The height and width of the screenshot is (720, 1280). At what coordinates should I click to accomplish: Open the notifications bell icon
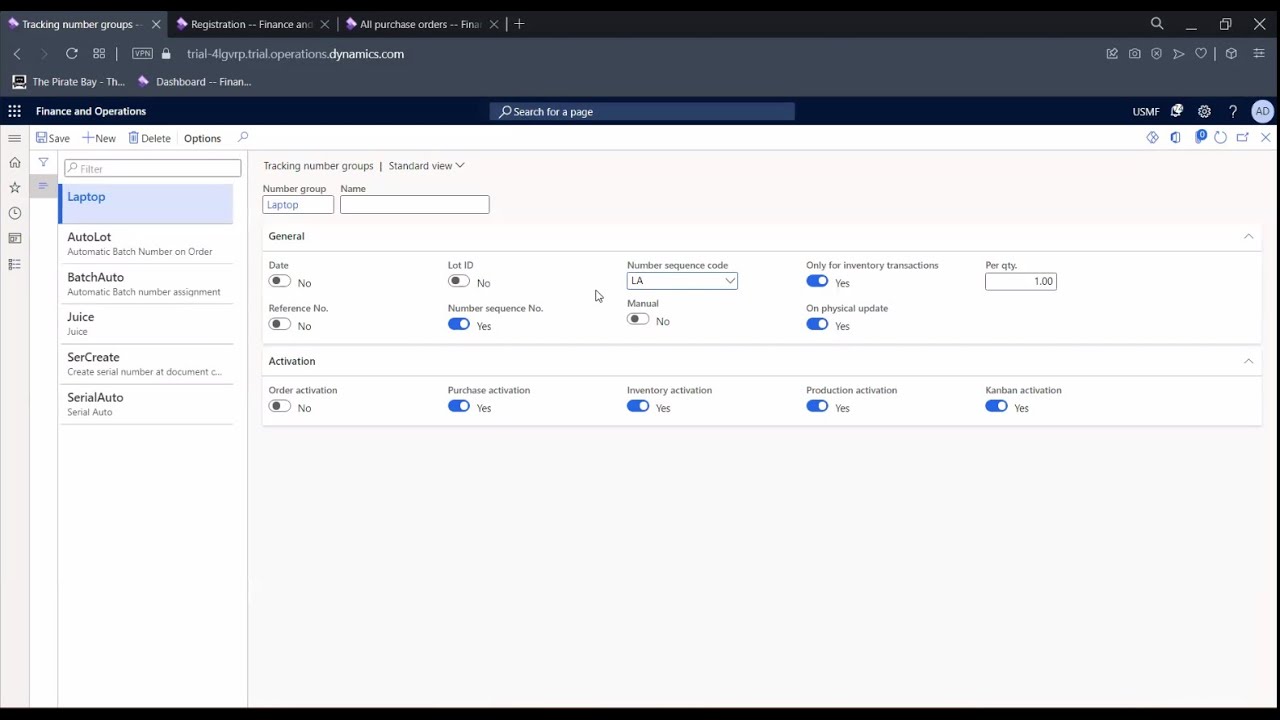pyautogui.click(x=1177, y=111)
